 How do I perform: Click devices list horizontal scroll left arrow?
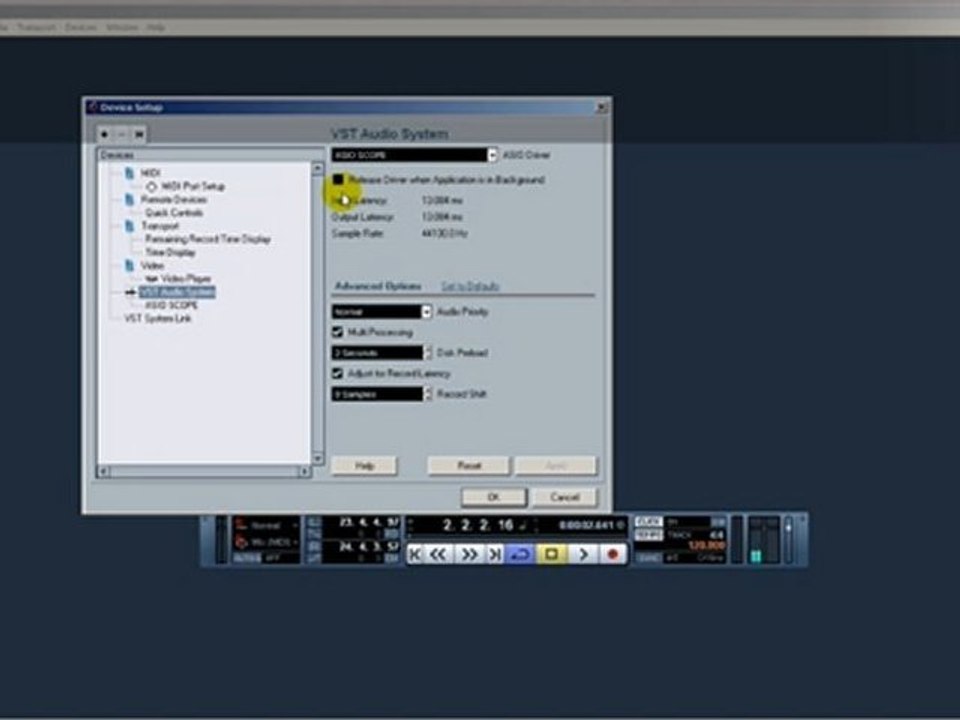point(103,471)
